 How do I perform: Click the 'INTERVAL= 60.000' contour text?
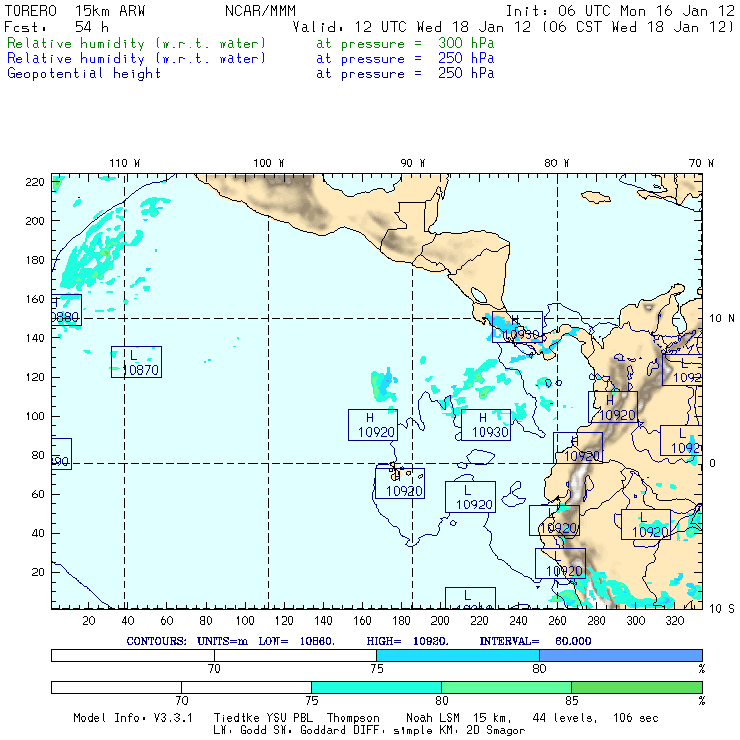pos(536,641)
